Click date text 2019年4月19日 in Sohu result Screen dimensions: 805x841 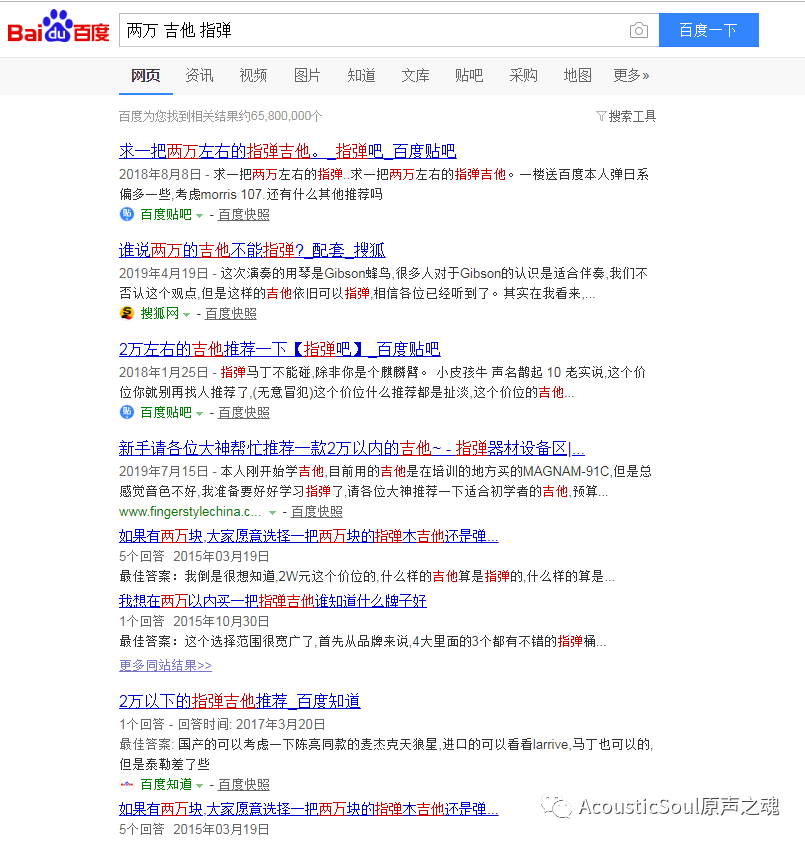(164, 274)
